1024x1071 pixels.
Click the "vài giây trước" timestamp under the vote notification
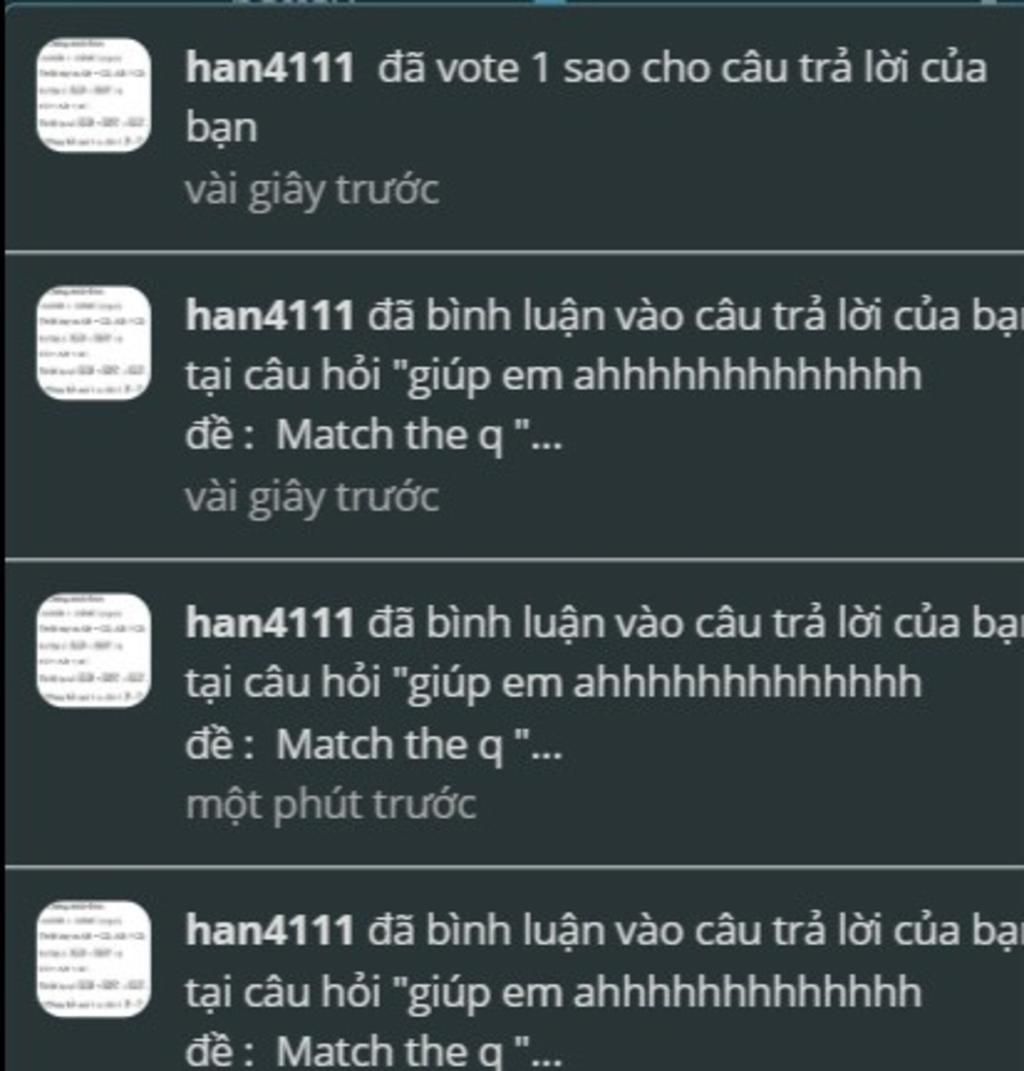coord(312,191)
